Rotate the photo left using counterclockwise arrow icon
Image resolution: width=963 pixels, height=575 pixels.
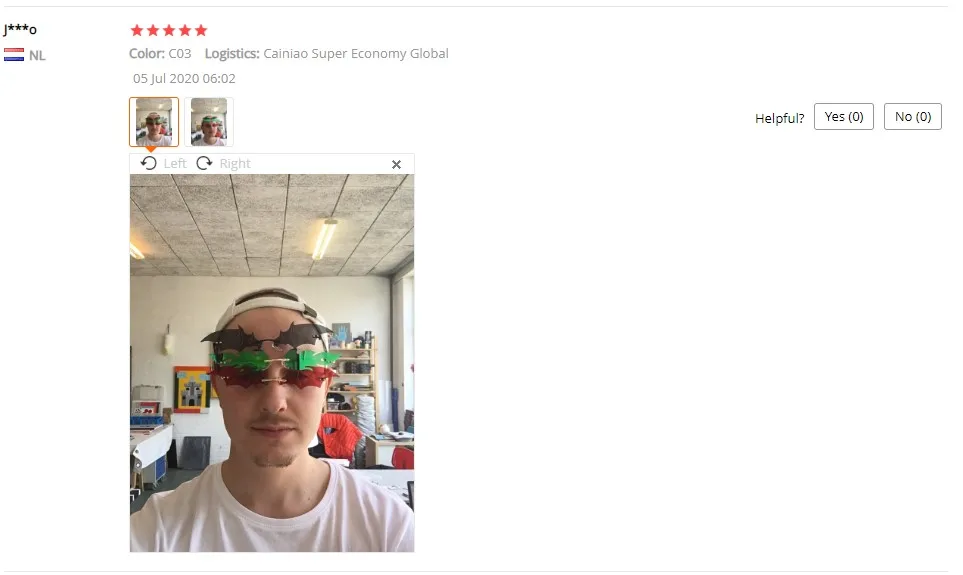point(149,163)
